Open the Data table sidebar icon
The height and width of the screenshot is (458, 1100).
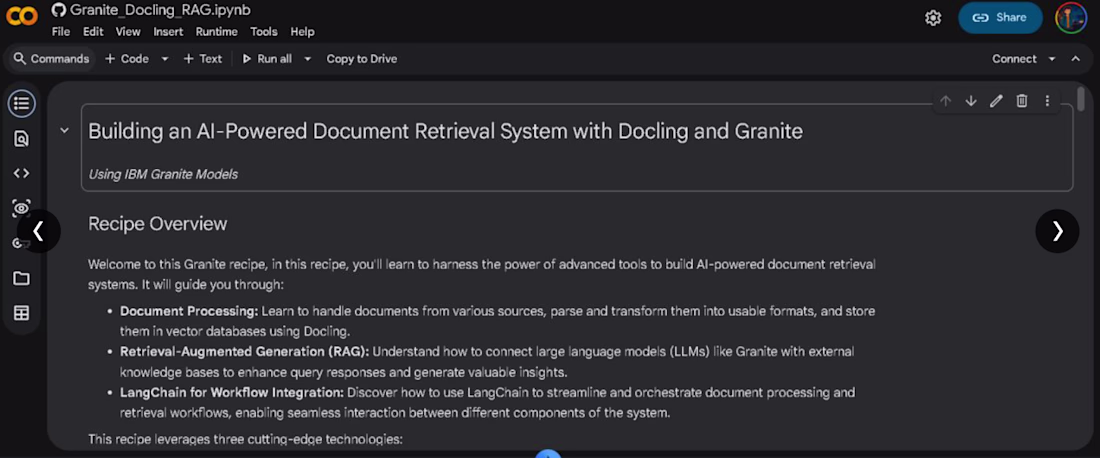pyautogui.click(x=22, y=314)
